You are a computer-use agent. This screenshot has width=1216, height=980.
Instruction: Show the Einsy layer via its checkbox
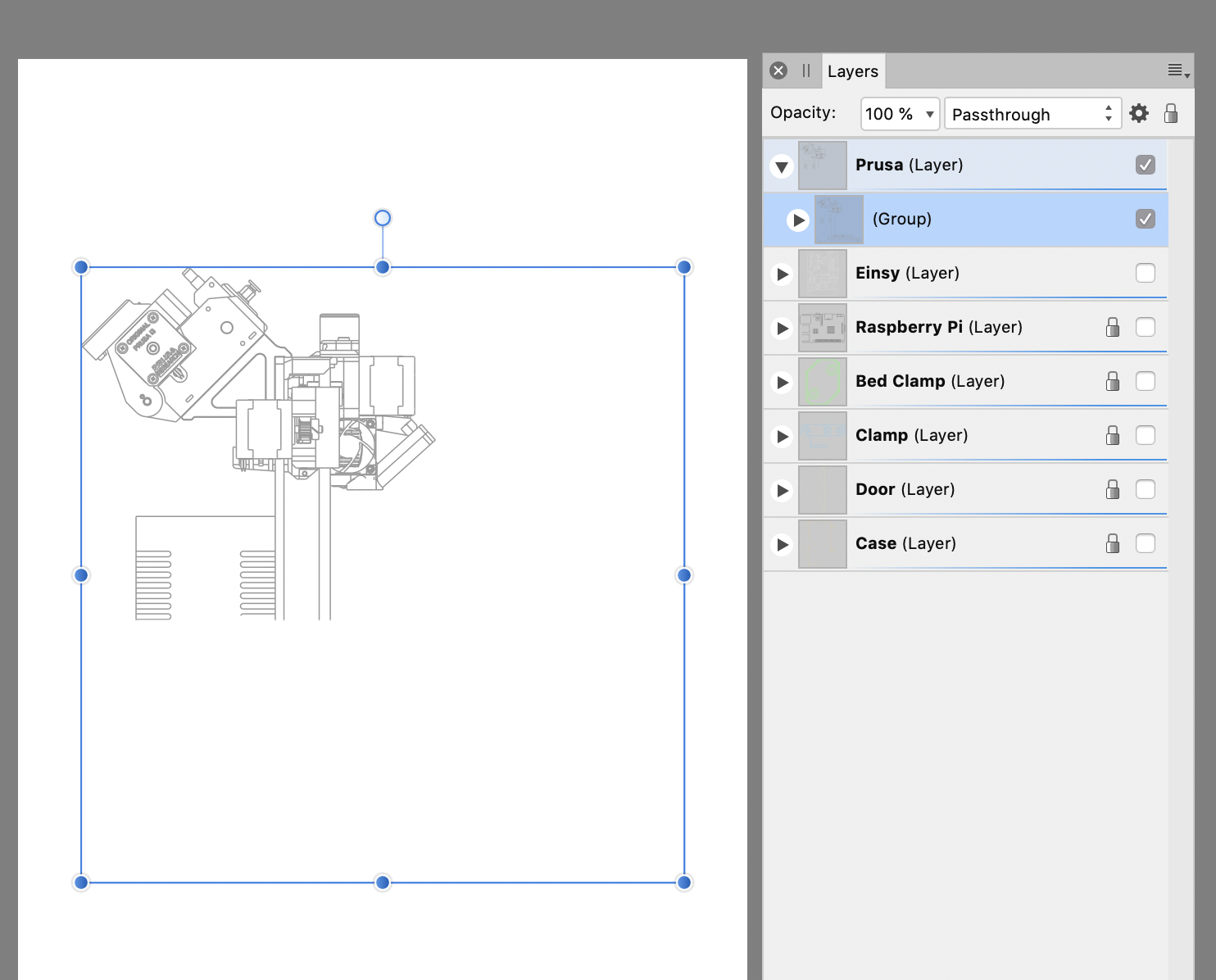[1145, 273]
